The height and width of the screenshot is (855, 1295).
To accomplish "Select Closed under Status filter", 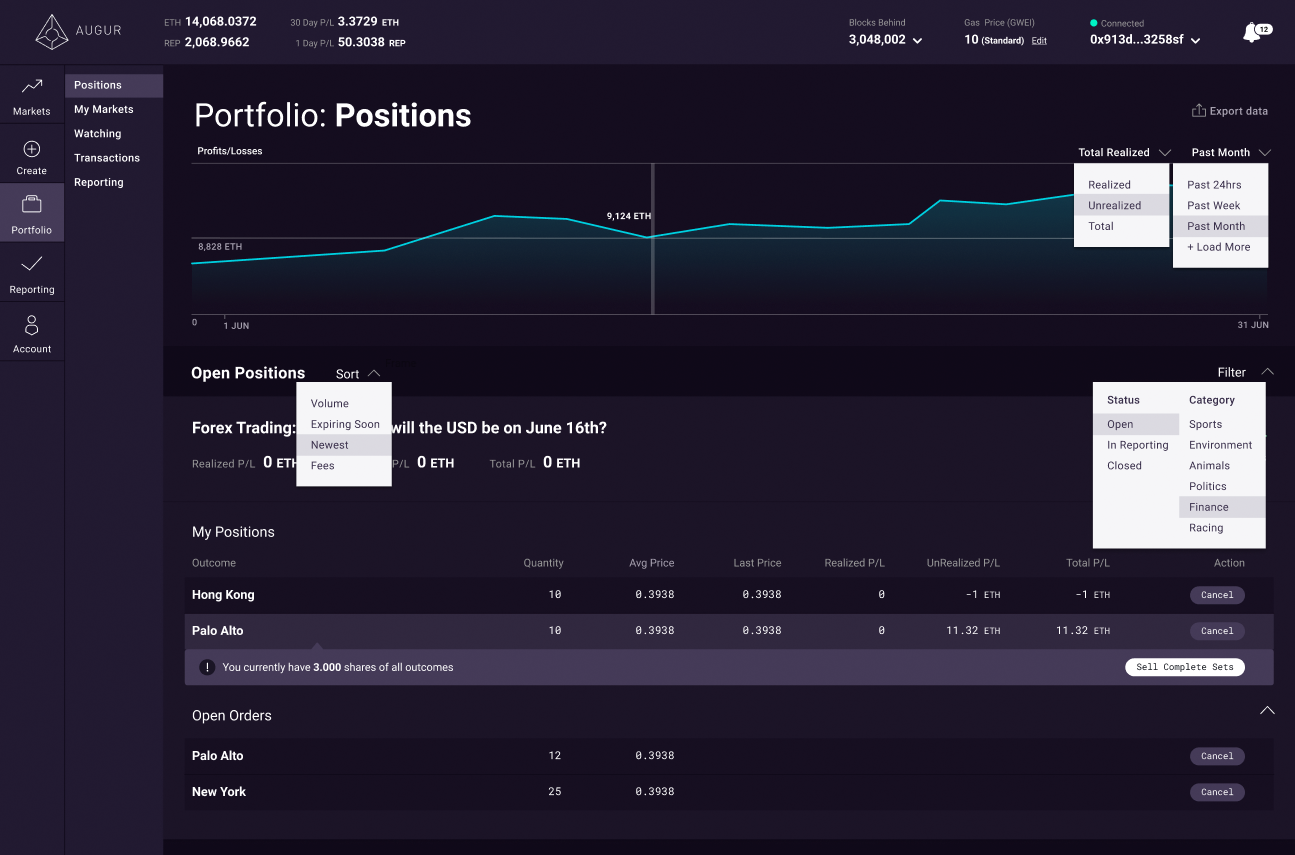I will (x=1123, y=465).
